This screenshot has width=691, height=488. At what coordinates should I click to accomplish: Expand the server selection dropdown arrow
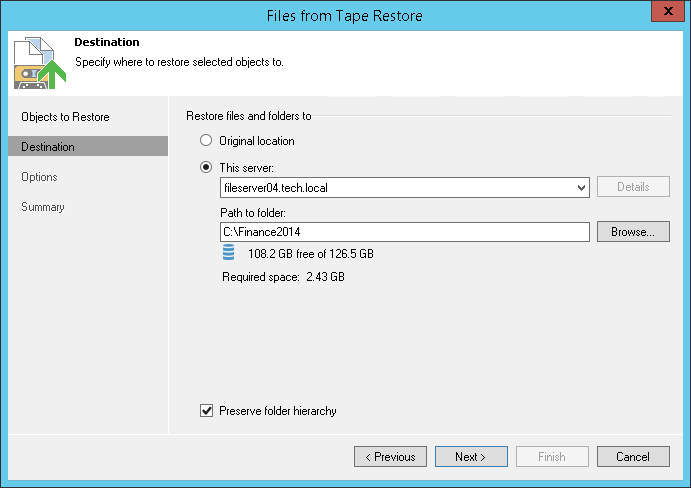(582, 187)
